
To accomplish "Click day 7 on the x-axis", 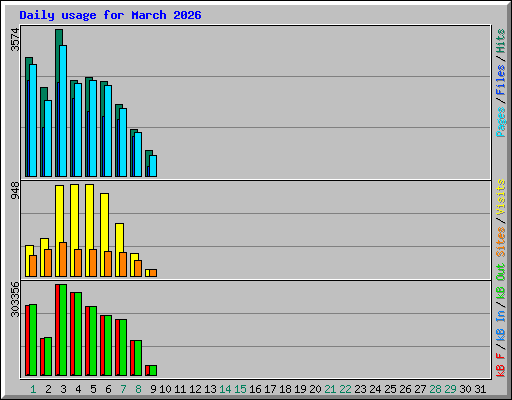I will pos(123,389).
